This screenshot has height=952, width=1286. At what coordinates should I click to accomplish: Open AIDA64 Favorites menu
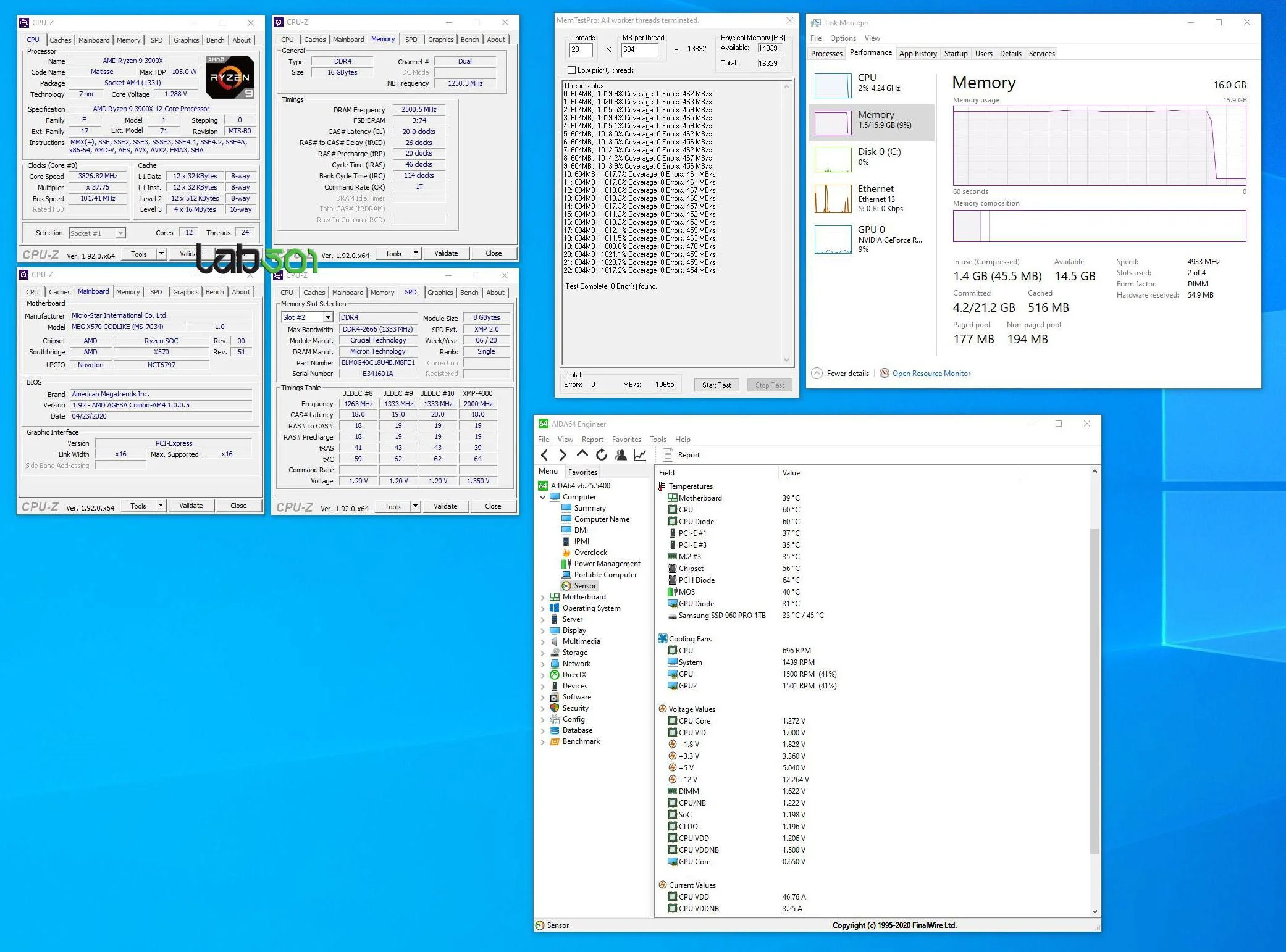[626, 440]
